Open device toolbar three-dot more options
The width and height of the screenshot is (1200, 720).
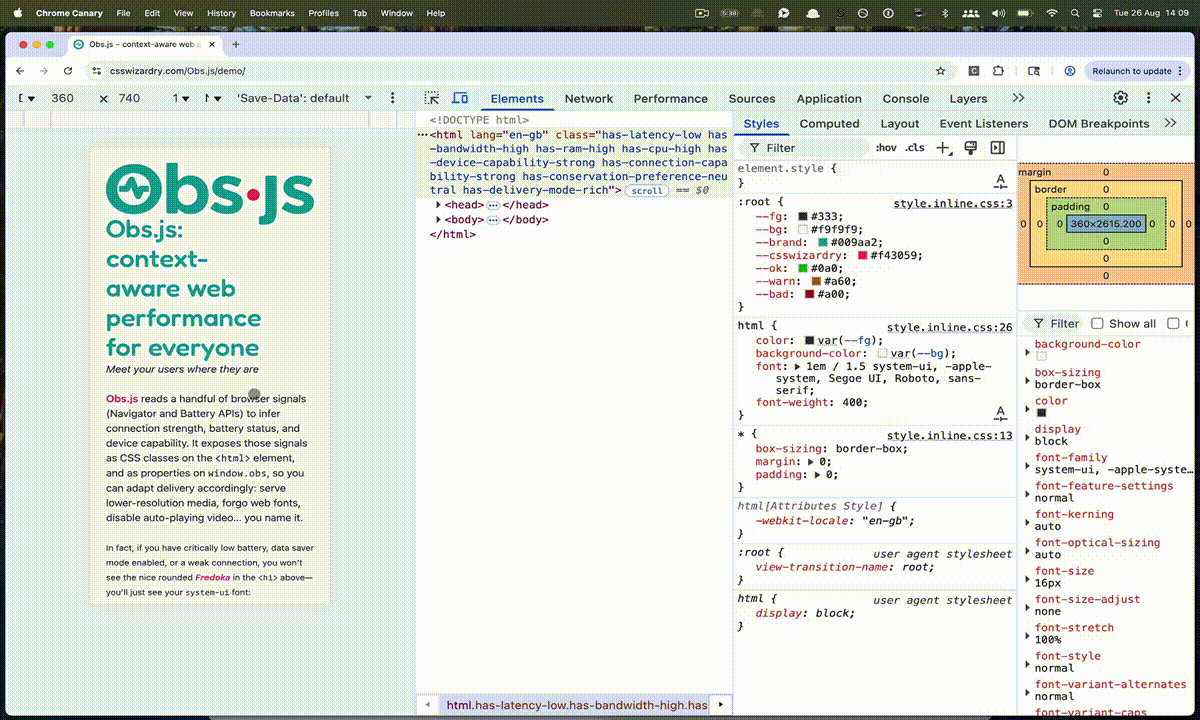[393, 98]
